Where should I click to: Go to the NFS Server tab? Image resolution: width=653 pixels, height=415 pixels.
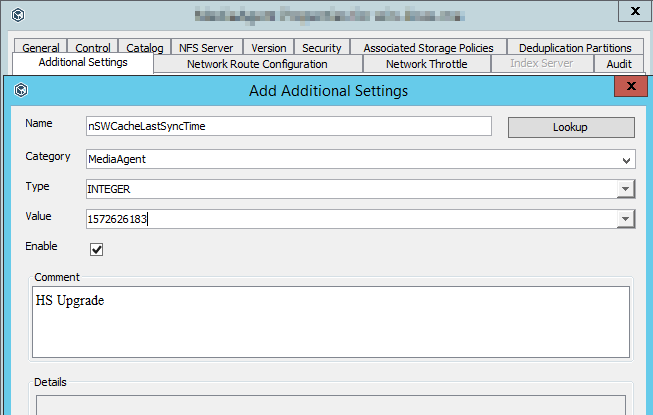point(207,47)
